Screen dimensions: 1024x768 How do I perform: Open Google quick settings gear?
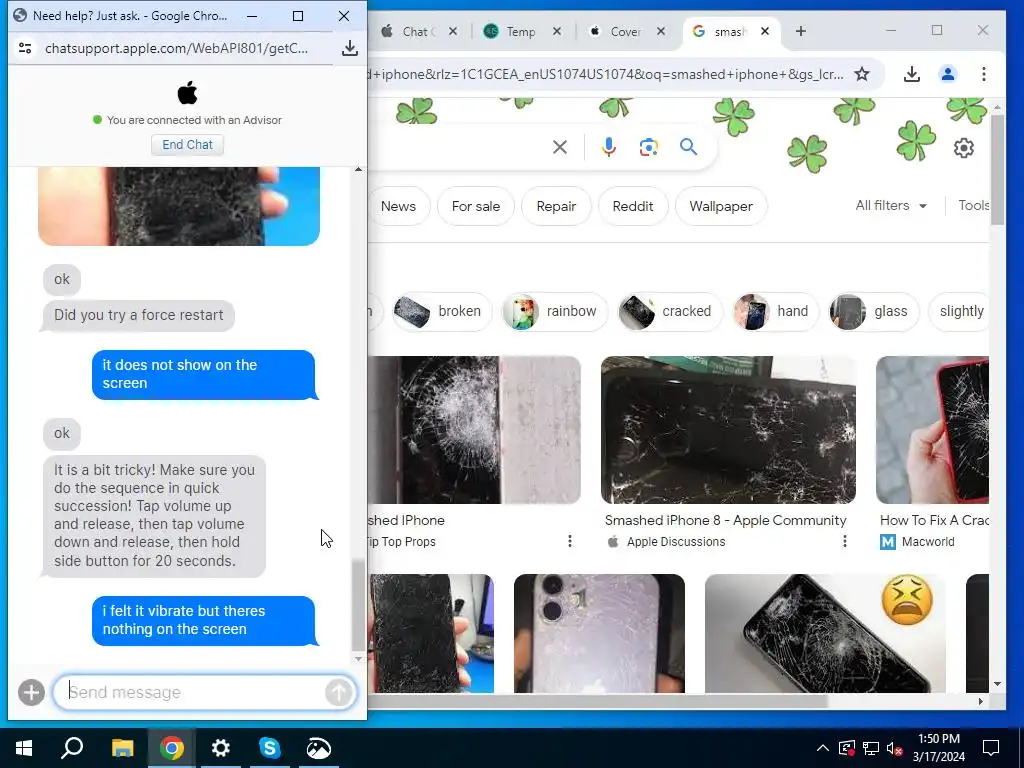point(964,148)
